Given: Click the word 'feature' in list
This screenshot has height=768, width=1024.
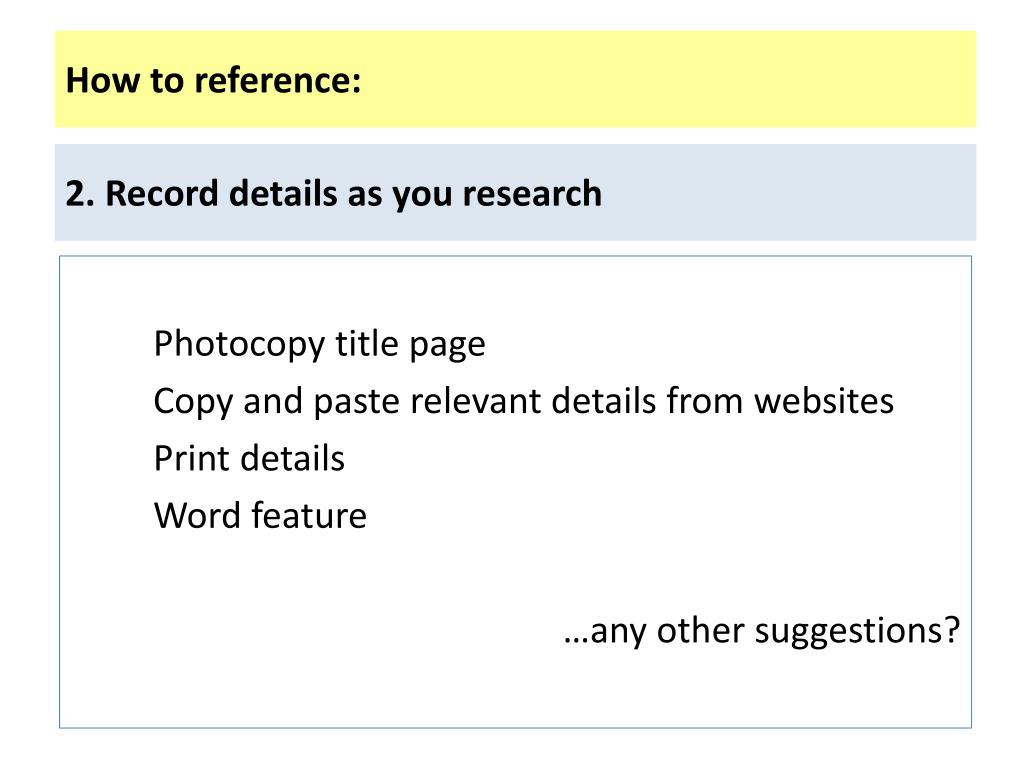Looking at the screenshot, I should coord(309,515).
